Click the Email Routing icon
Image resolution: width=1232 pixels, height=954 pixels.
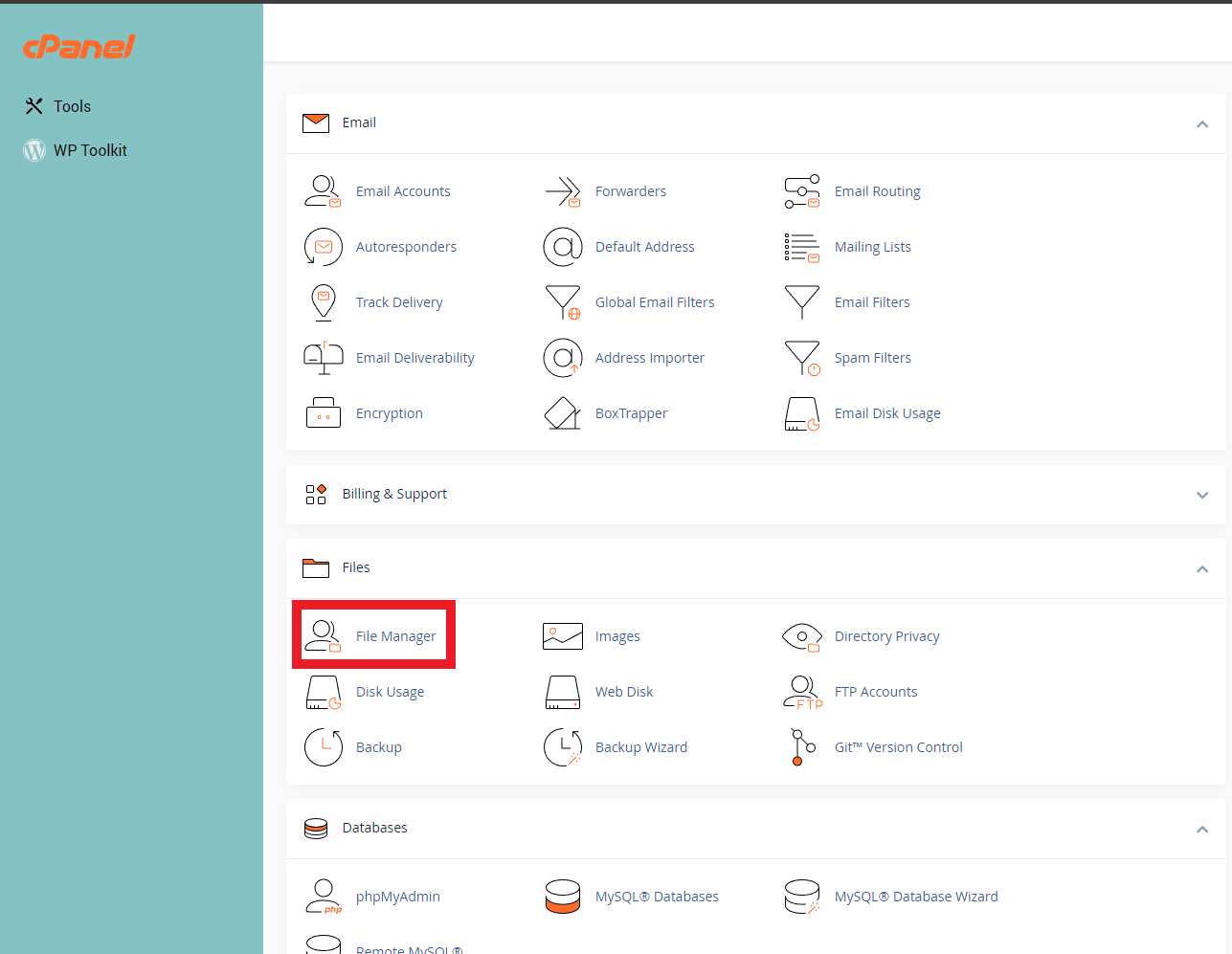pos(802,191)
